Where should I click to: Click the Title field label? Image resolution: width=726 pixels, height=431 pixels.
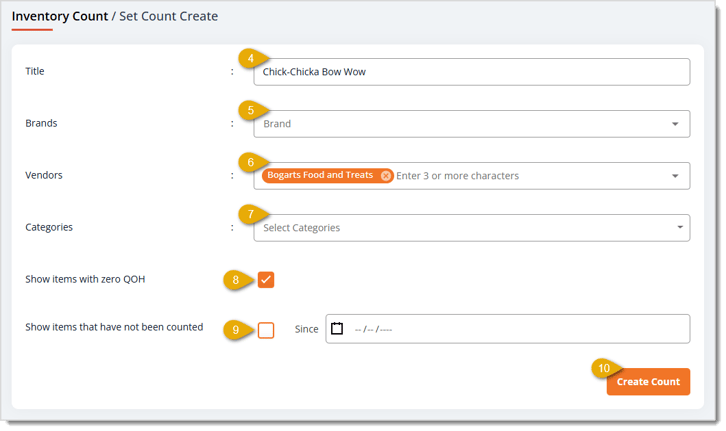click(35, 71)
